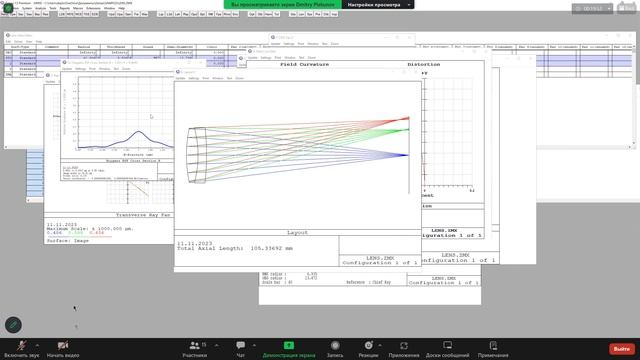This screenshot has height=360, width=640.
Task: Click LDE toolbar button
Action: pos(62,14)
